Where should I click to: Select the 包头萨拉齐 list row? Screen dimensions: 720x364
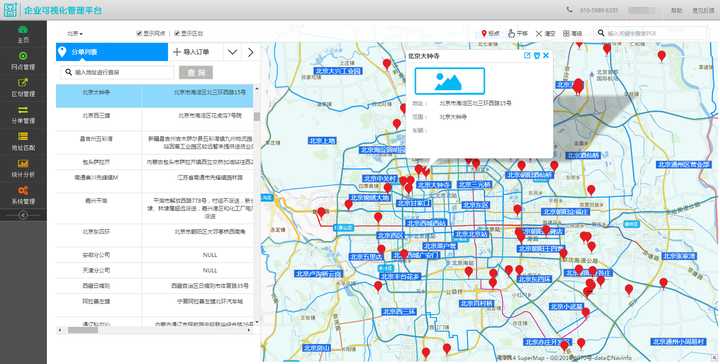point(154,162)
